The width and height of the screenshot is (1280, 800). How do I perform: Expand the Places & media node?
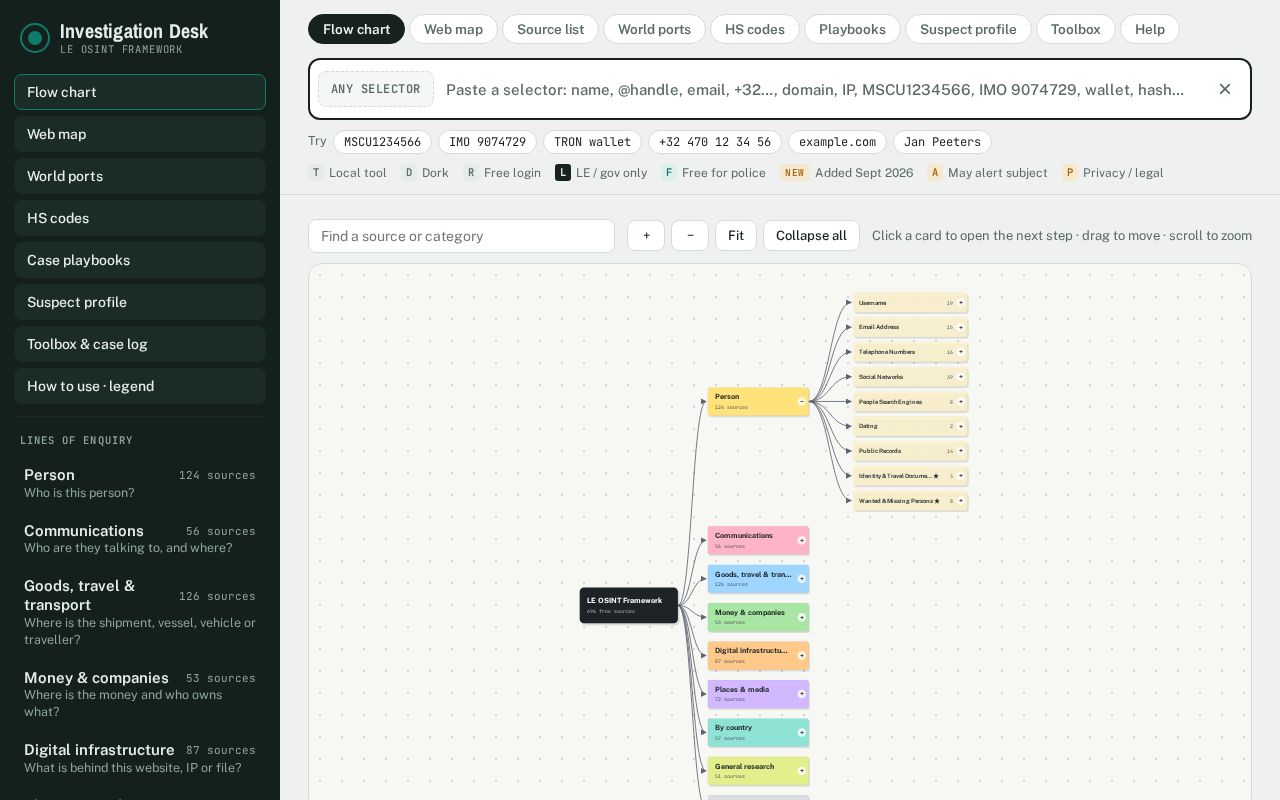tap(801, 694)
